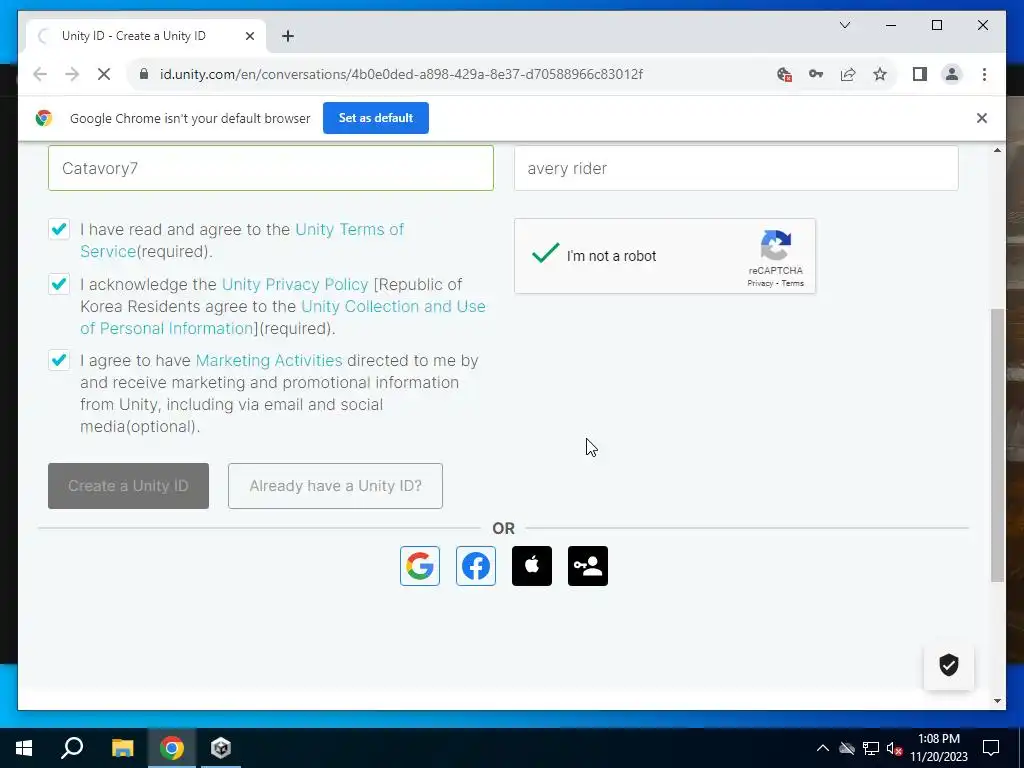Open the reCAPTCHA Terms link

pos(793,283)
